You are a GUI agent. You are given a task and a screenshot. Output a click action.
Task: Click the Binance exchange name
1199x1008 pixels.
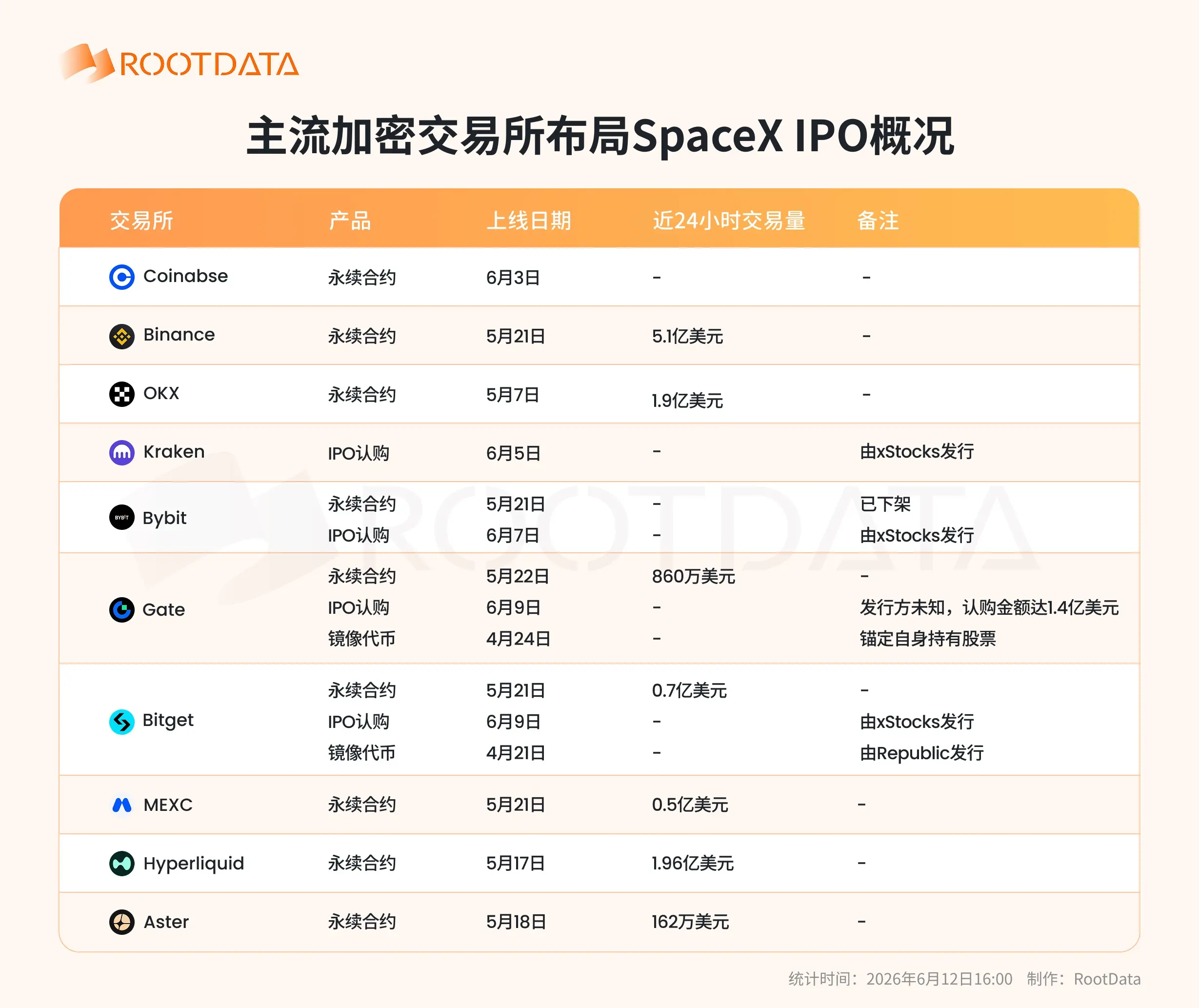click(x=180, y=335)
